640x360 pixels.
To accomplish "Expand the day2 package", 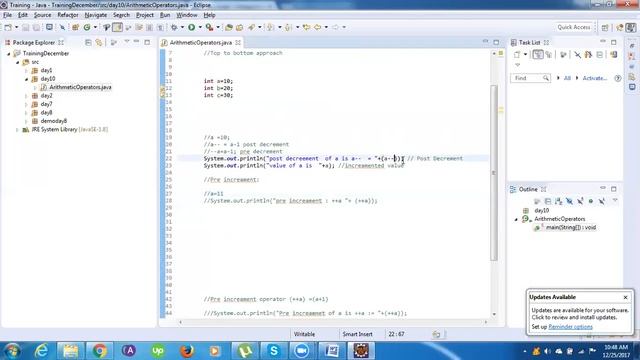I will 27,96.
